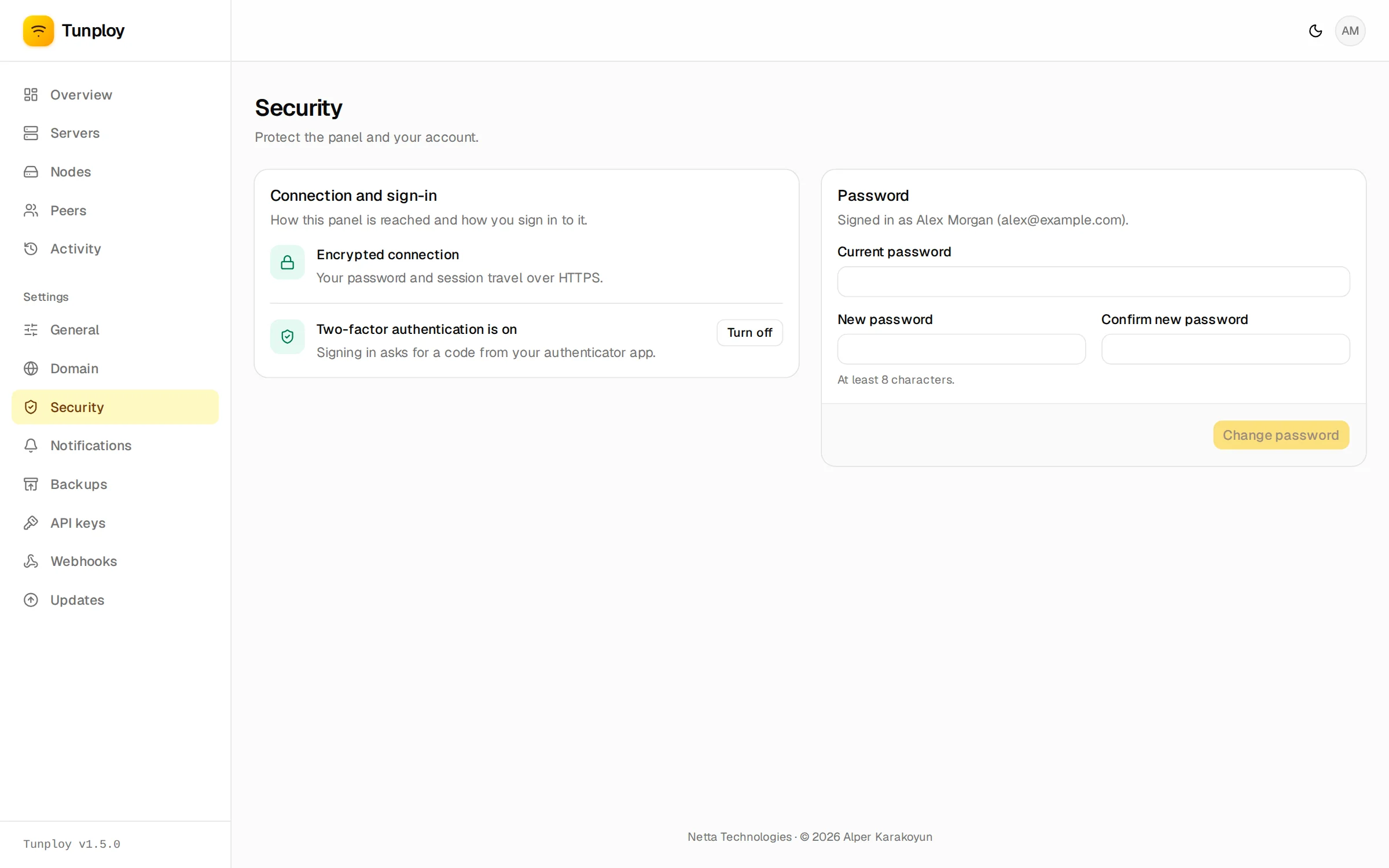Focus the Current password field
Viewport: 1389px width, 868px height.
point(1093,282)
